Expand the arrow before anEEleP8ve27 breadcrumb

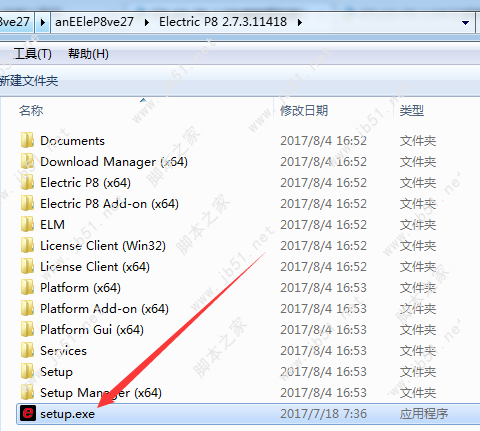42,22
